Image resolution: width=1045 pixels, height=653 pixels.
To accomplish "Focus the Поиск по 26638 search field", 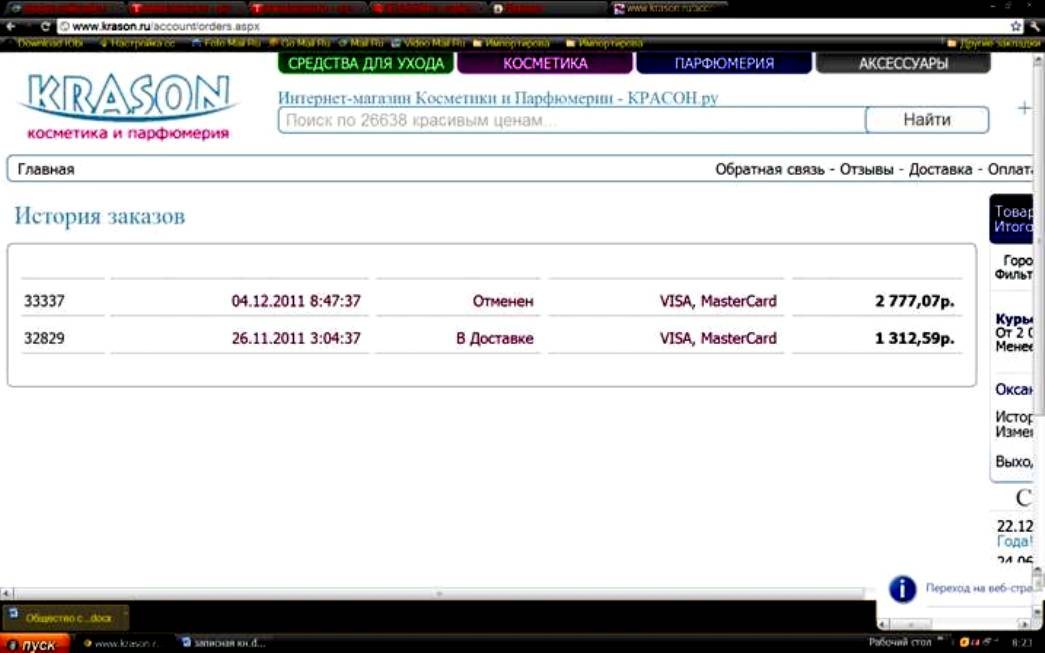I will pyautogui.click(x=572, y=120).
